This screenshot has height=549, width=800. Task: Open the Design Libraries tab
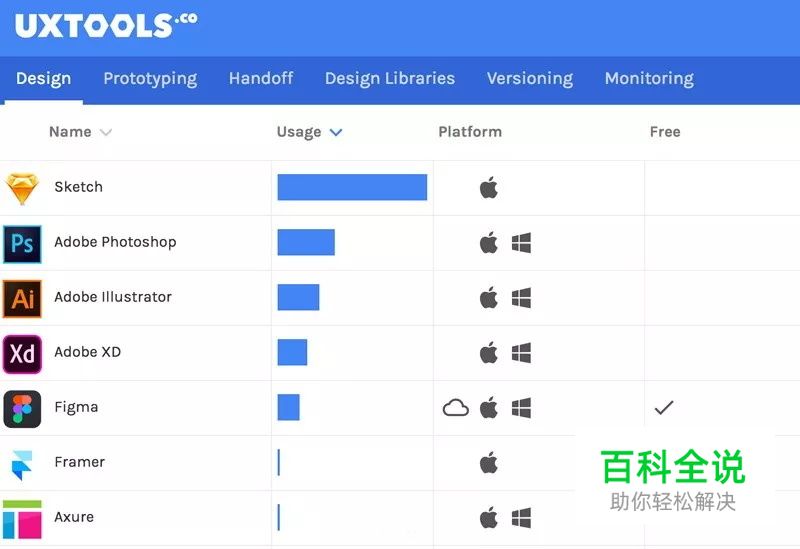(390, 78)
